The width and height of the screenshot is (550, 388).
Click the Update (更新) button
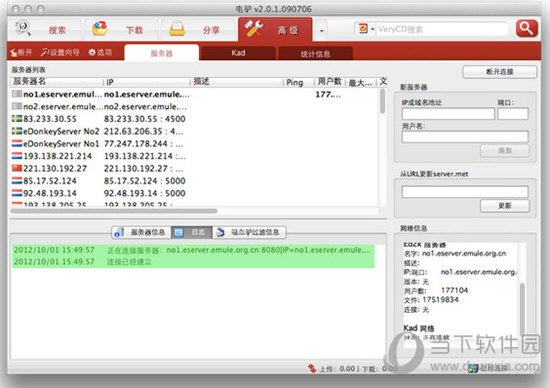[505, 206]
